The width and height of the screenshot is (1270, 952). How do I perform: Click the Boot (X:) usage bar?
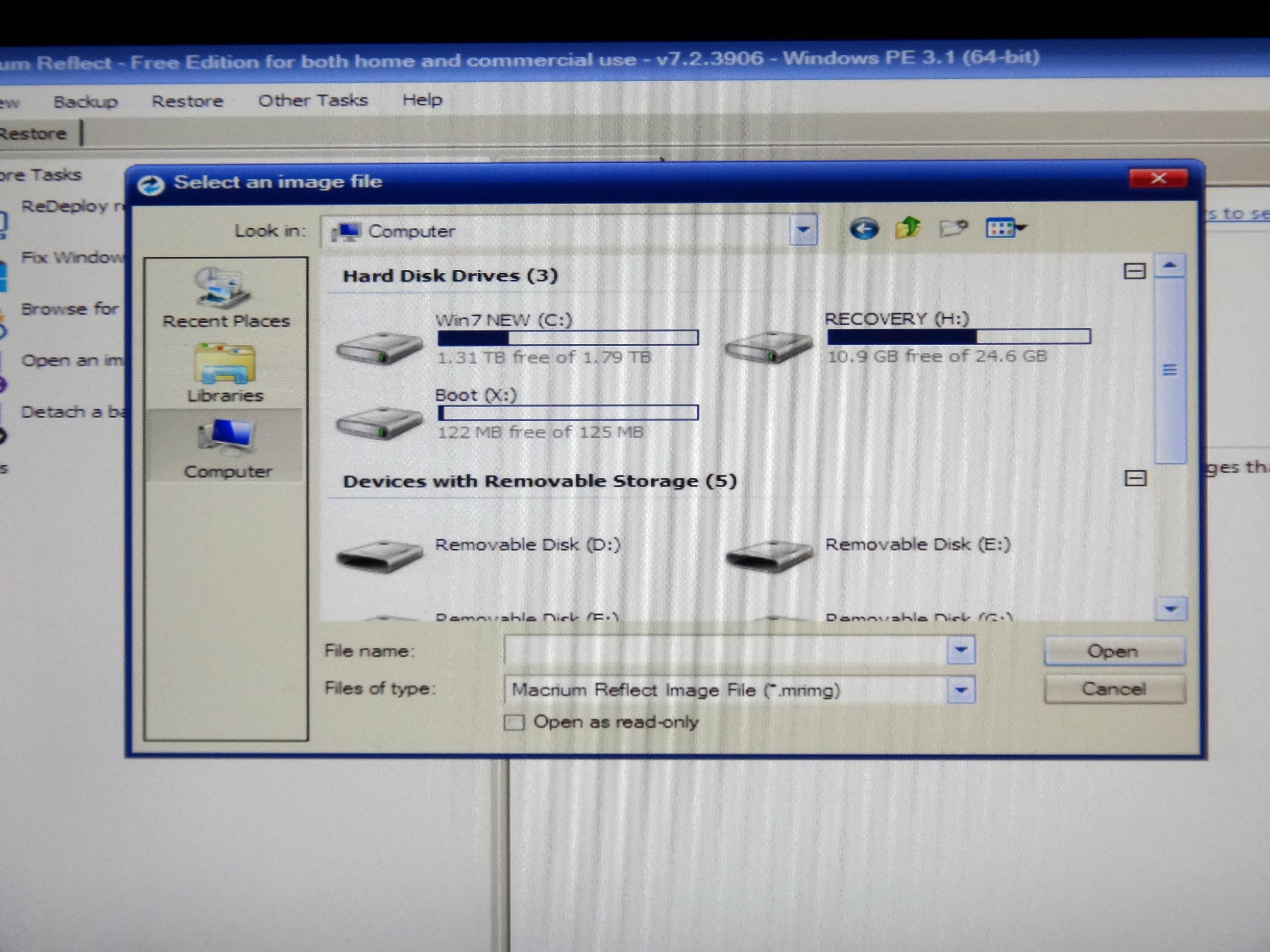coord(568,413)
